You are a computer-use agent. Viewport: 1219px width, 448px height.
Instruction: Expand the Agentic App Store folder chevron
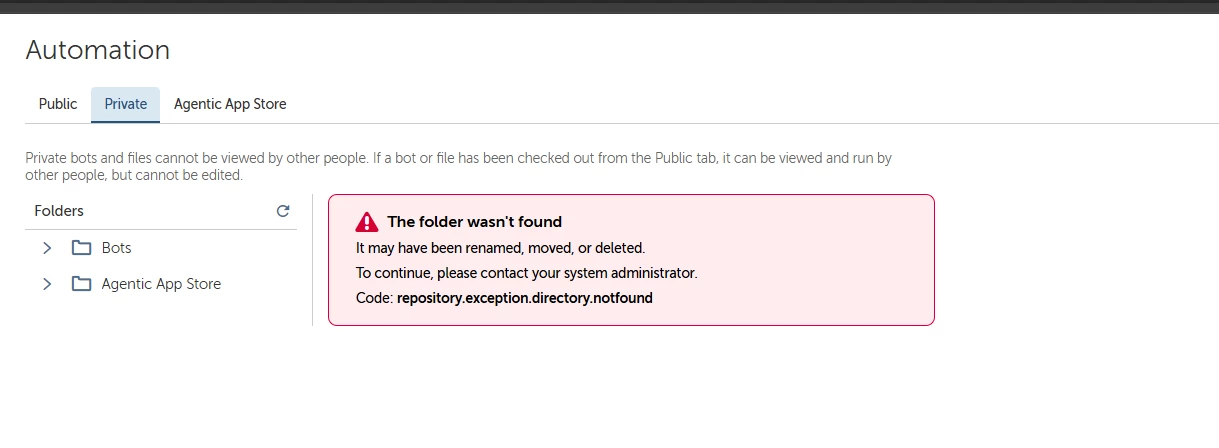pyautogui.click(x=46, y=284)
